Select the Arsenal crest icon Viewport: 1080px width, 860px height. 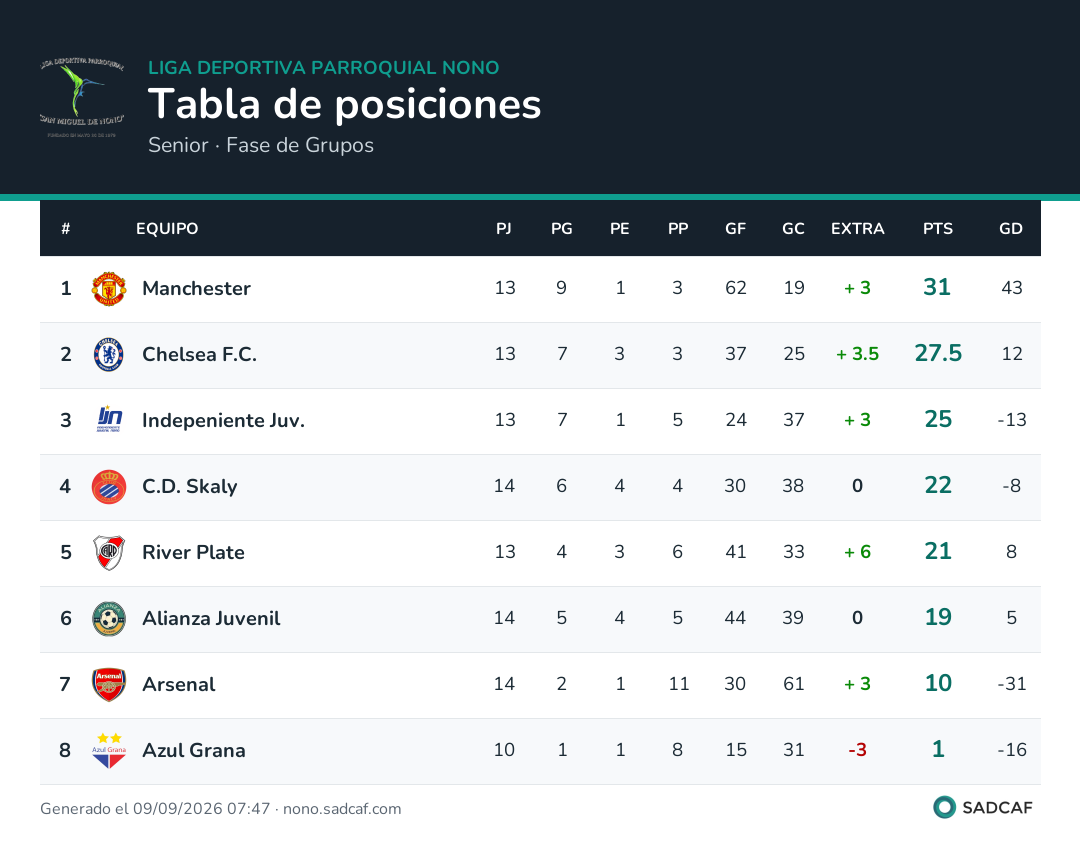(109, 684)
